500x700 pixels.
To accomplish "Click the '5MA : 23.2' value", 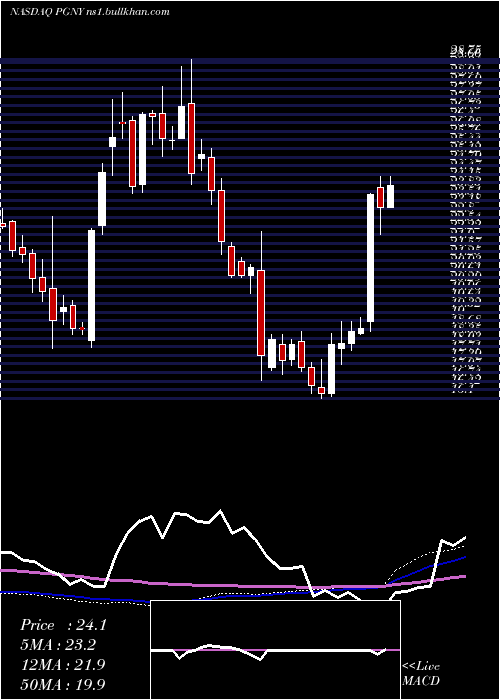I will [58, 645].
